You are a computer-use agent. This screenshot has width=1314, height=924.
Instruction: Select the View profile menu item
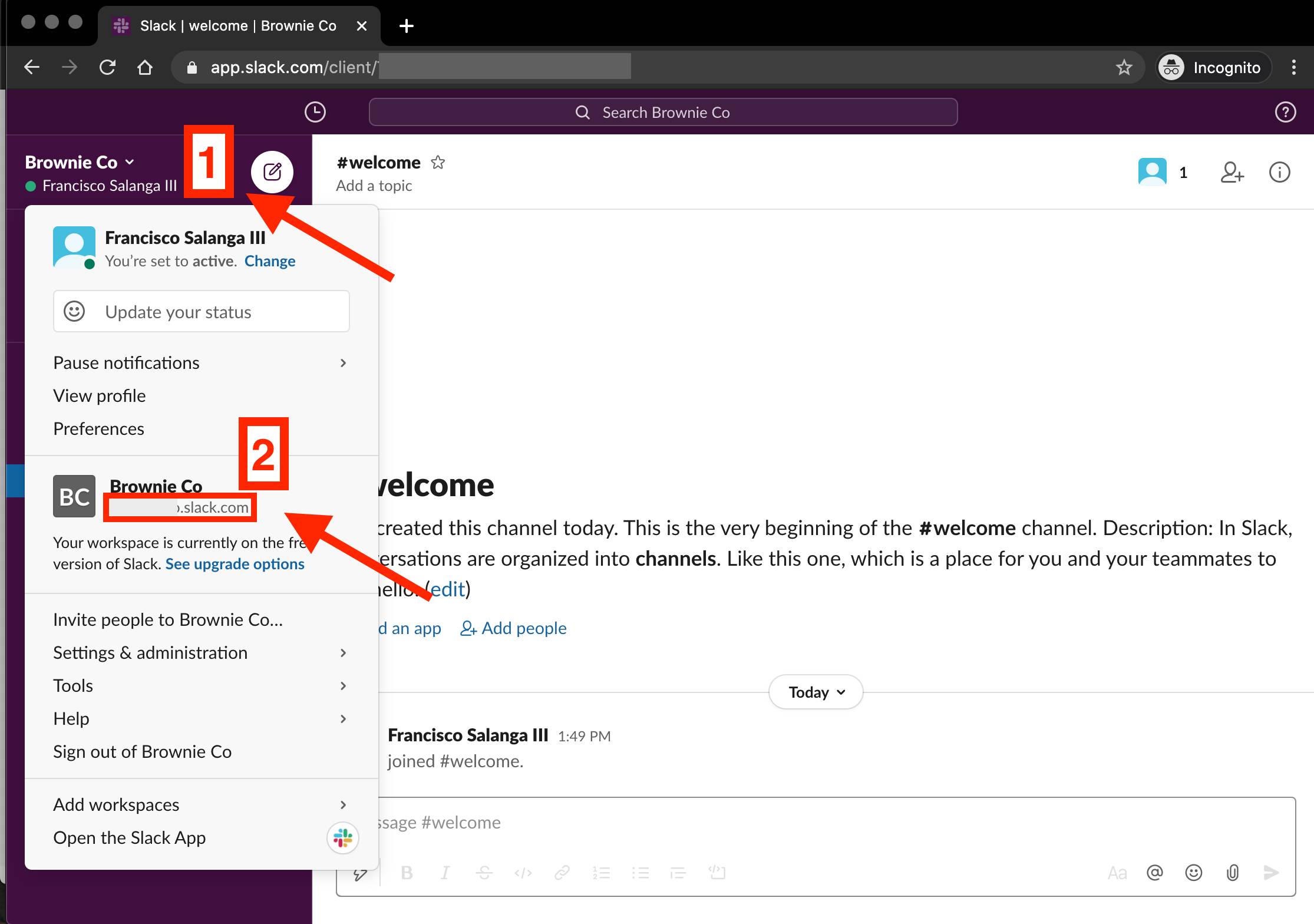point(99,395)
